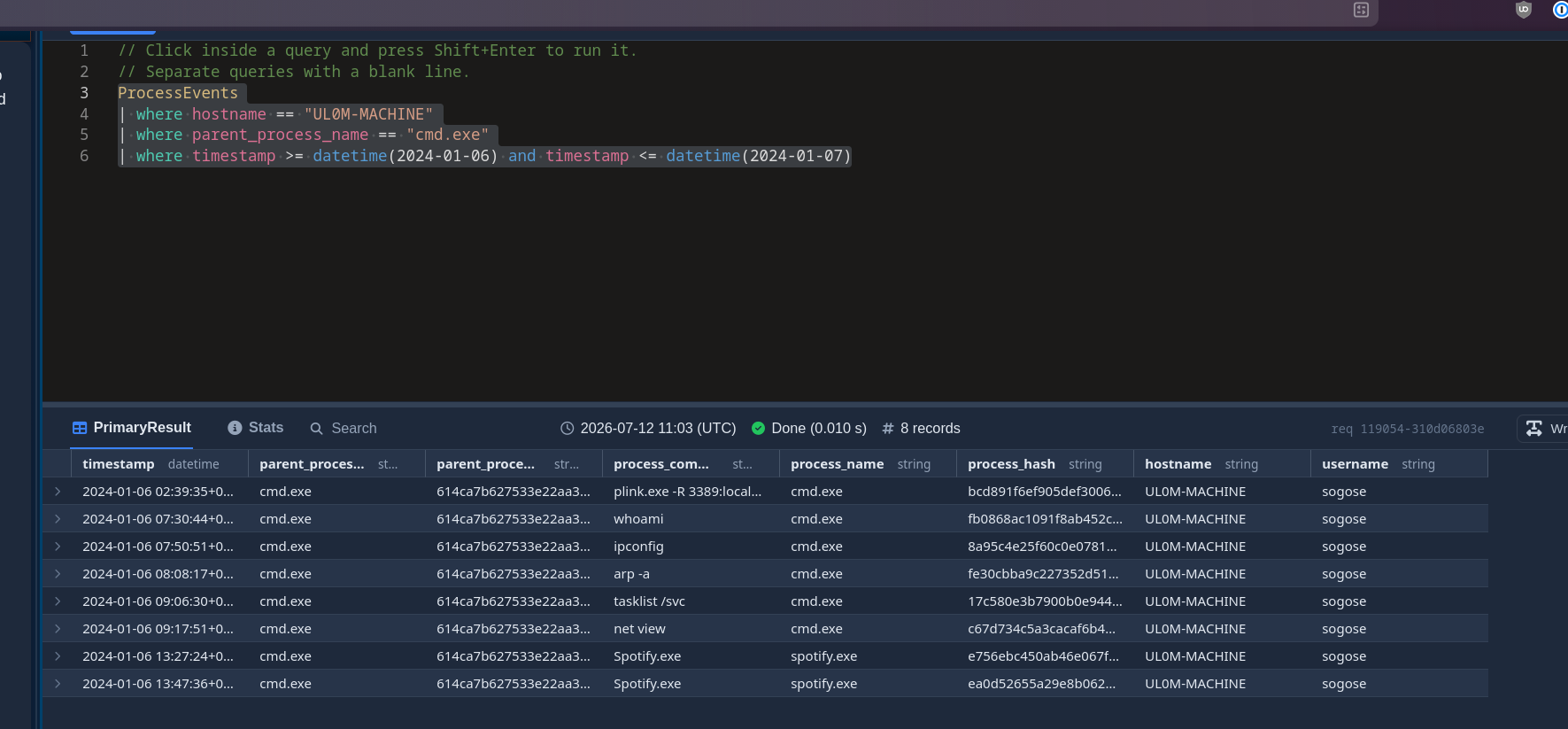
Task: Click the clock icon beside the UTC time
Action: coord(568,429)
